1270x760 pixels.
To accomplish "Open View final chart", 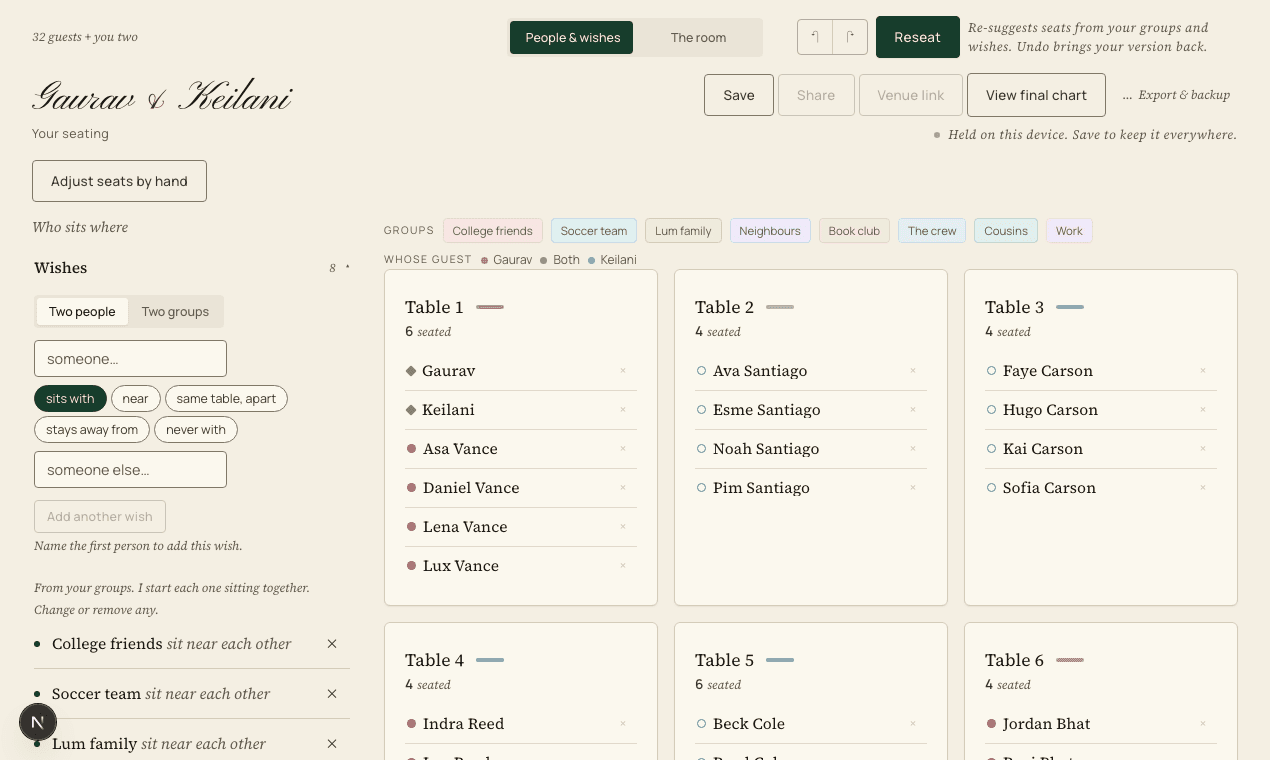I will [1036, 95].
